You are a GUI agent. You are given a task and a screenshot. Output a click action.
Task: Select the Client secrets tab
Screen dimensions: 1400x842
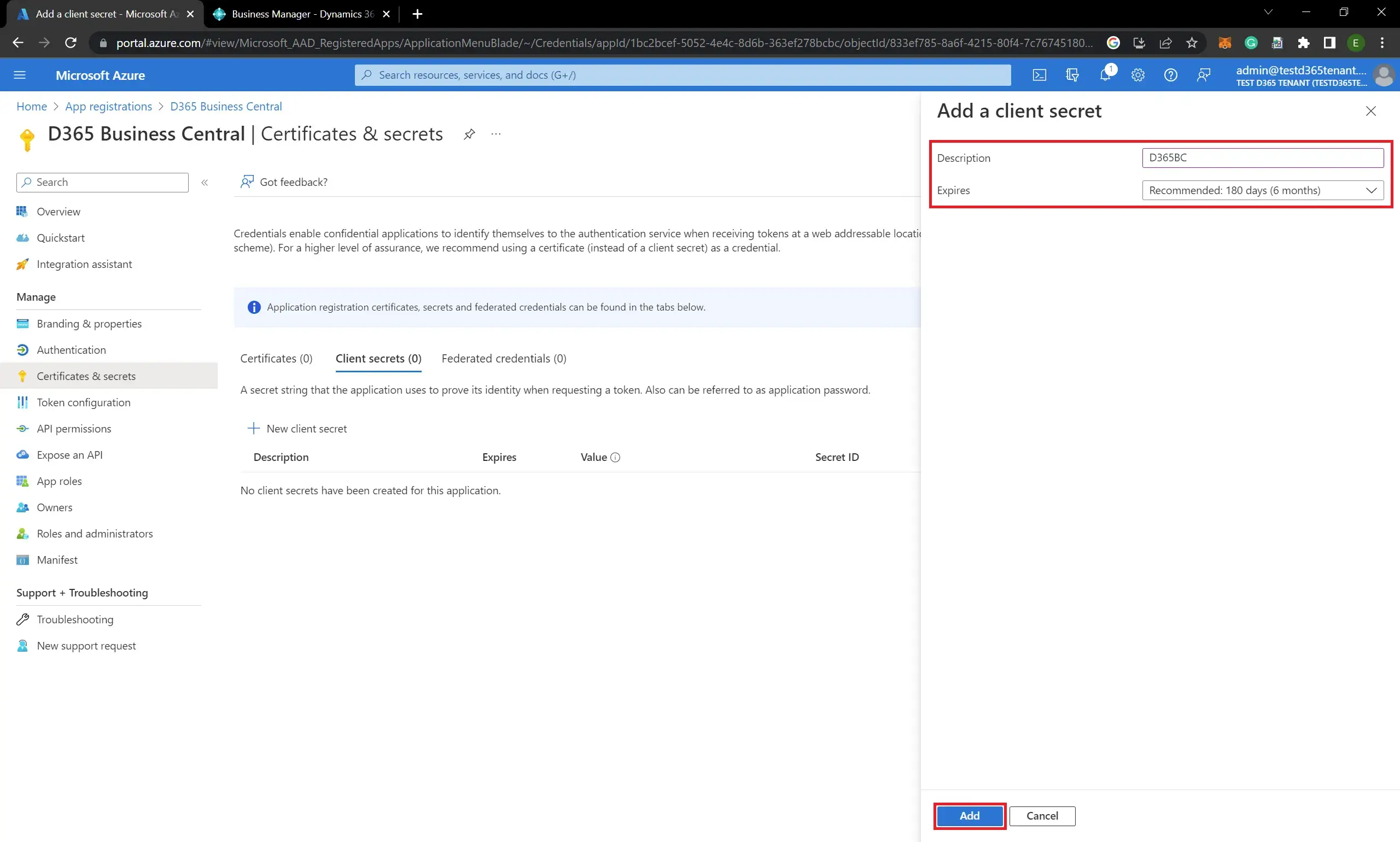[378, 358]
